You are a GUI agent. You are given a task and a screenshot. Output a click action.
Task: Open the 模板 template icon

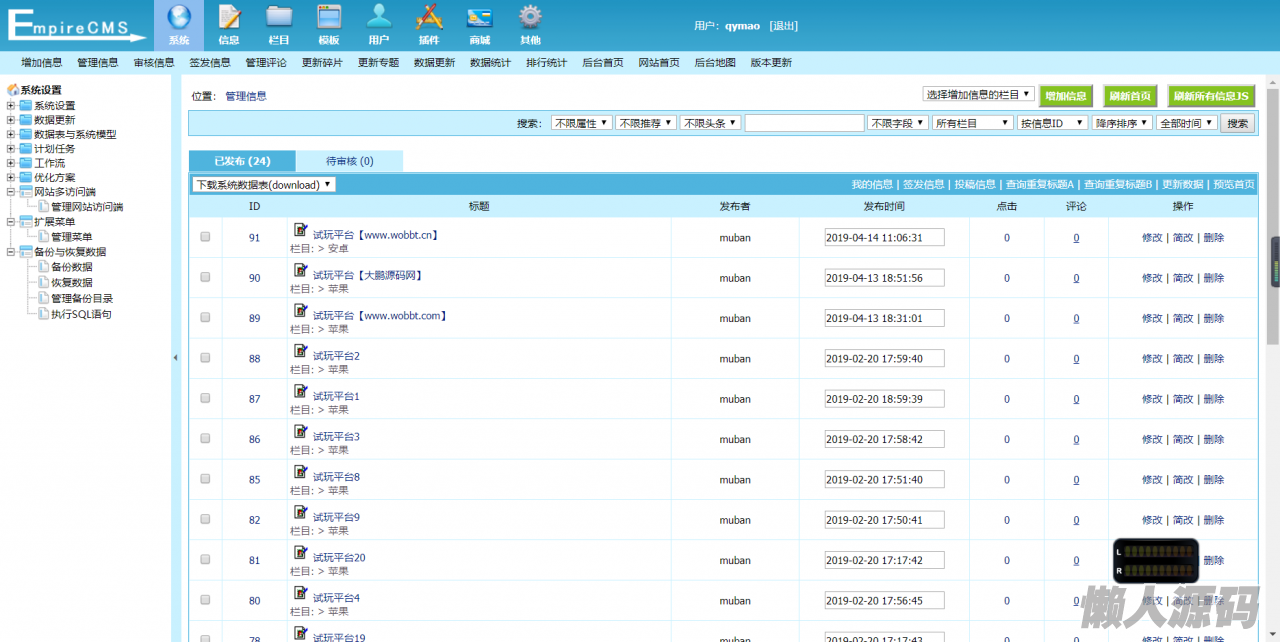tap(329, 18)
